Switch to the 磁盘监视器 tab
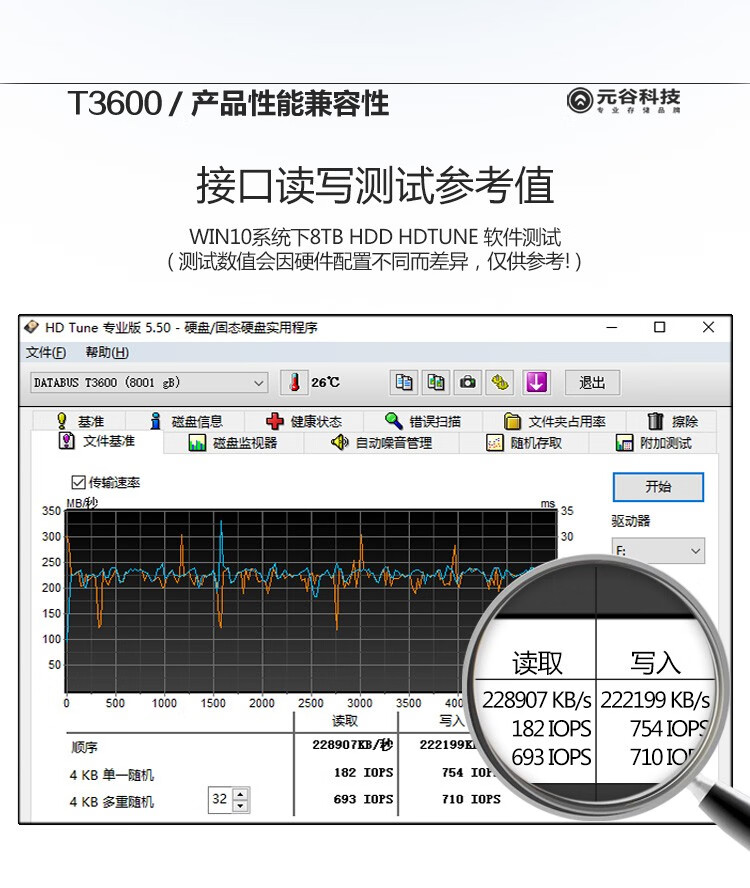This screenshot has height=888, width=750. click(x=233, y=443)
